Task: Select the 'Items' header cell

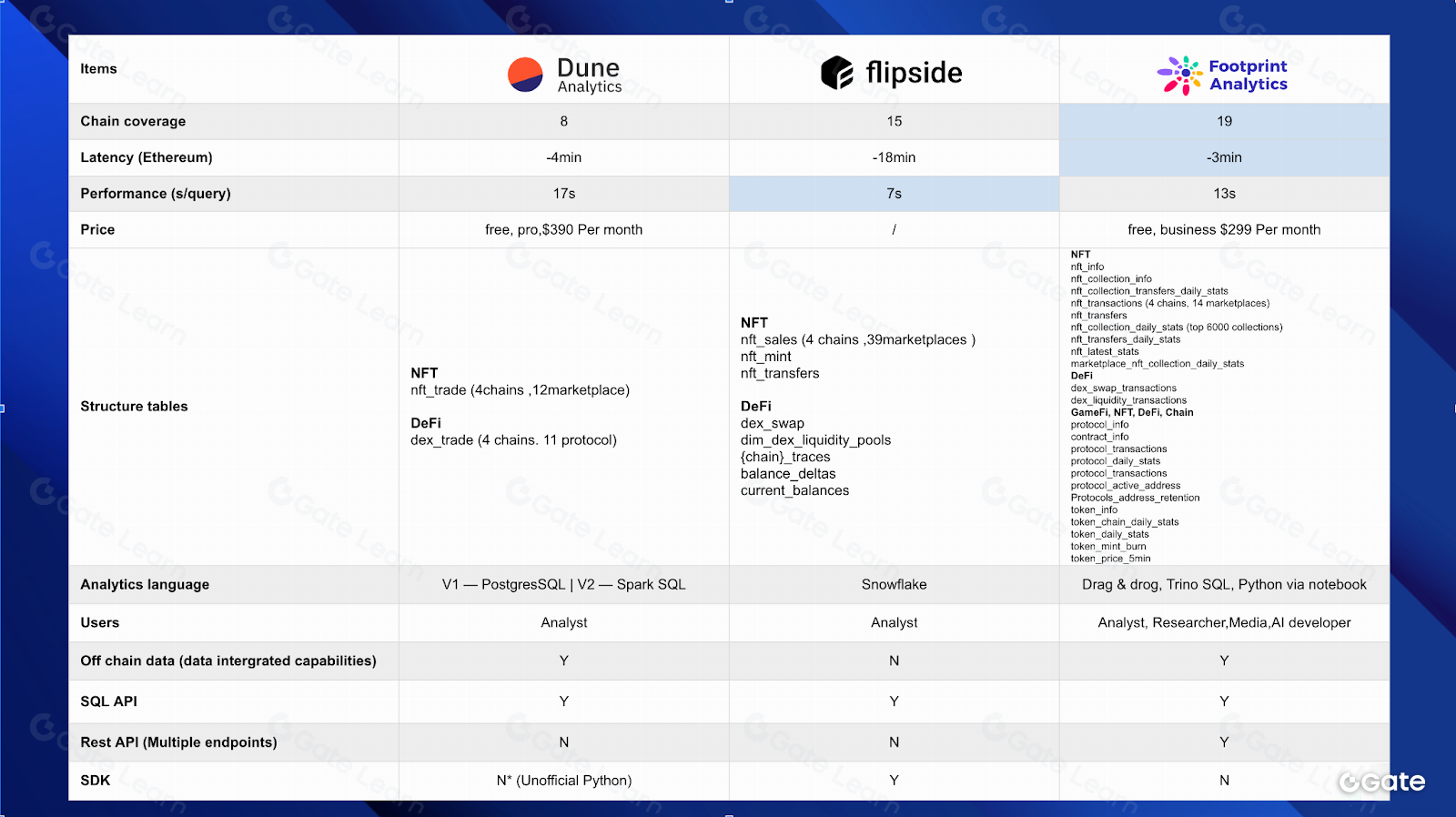Action: pos(98,69)
